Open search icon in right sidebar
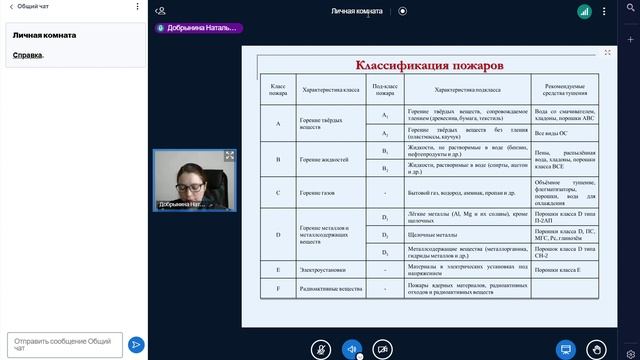640x360 pixels. pyautogui.click(x=631, y=8)
